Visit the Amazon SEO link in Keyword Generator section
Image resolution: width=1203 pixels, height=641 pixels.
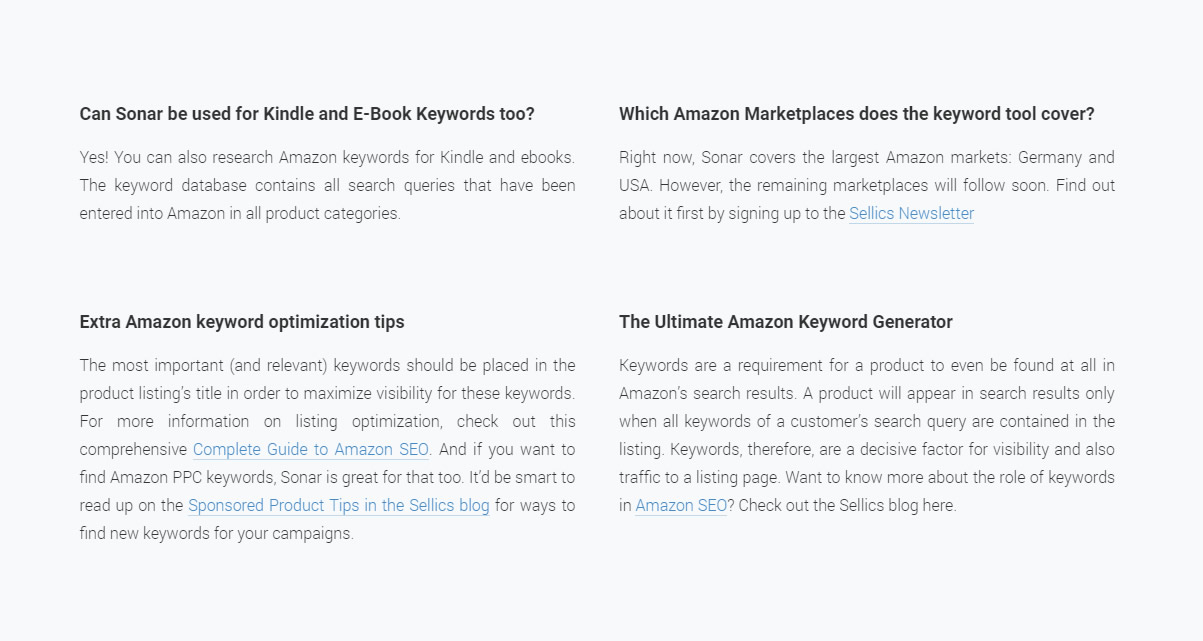(x=681, y=505)
